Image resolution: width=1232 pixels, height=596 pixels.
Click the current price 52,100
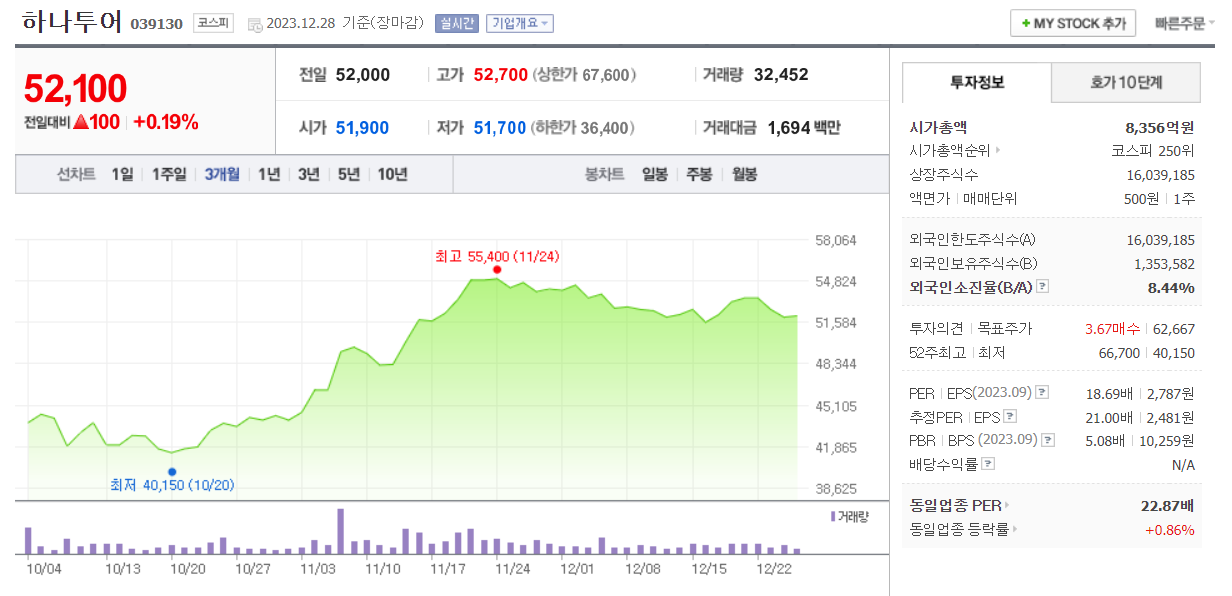click(75, 89)
